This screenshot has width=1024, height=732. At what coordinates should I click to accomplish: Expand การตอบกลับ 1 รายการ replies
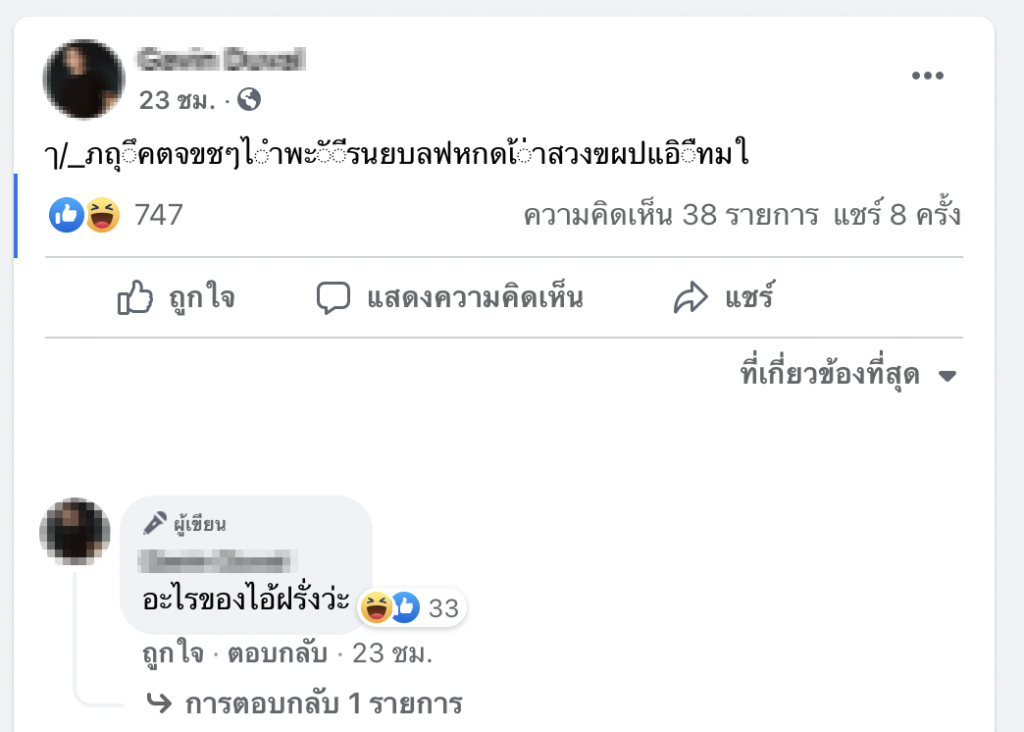click(x=322, y=704)
